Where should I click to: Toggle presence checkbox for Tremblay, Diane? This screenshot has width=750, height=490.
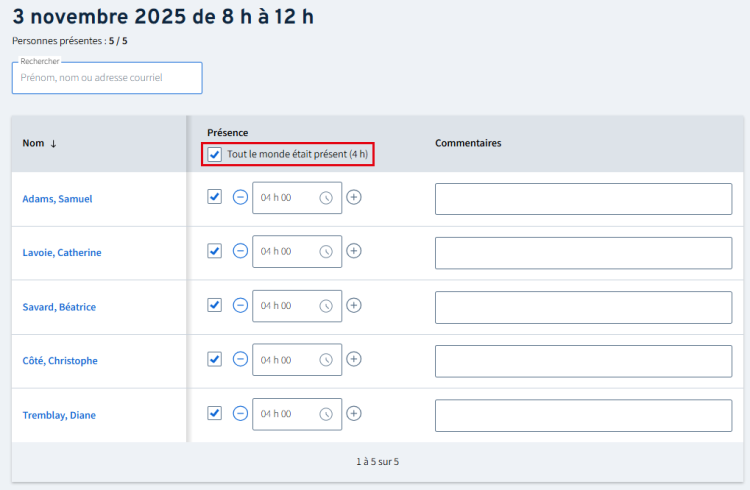tap(214, 413)
